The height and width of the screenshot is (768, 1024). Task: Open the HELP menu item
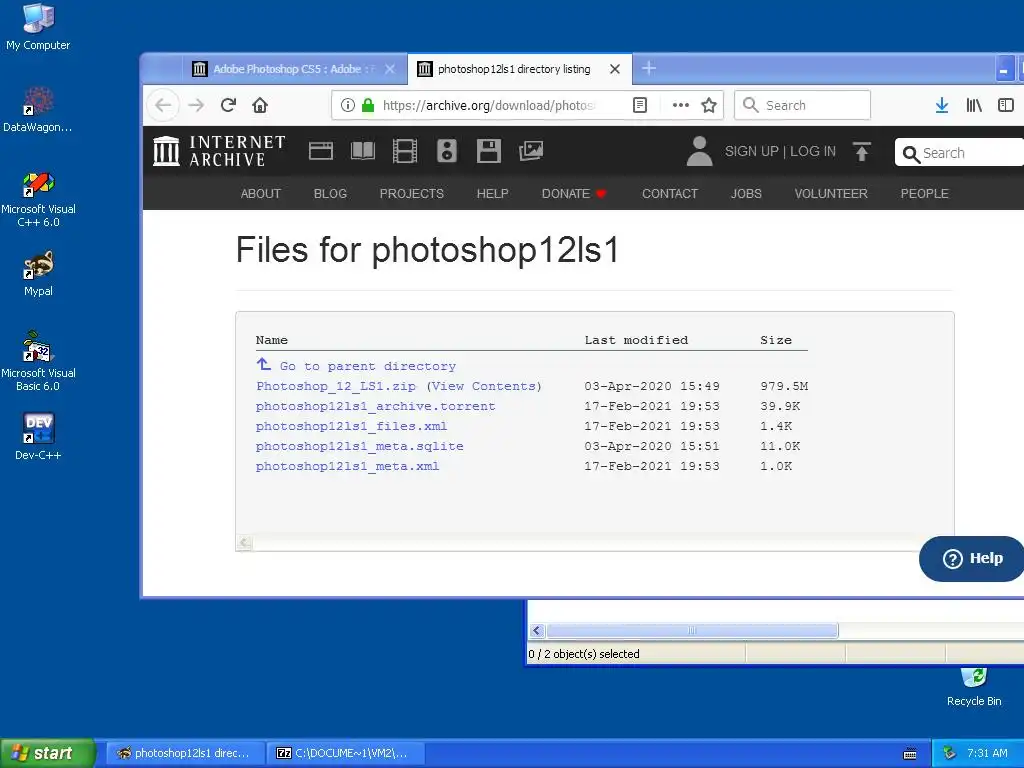(492, 194)
